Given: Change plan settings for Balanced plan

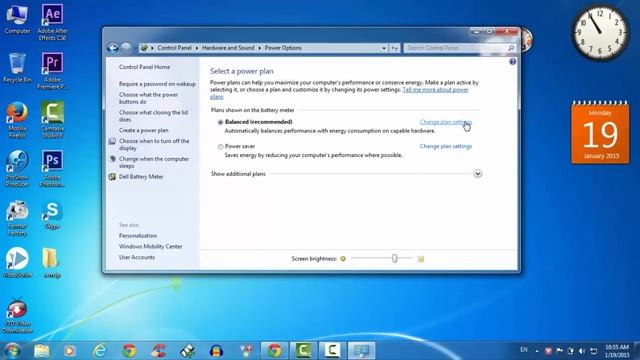Looking at the screenshot, I should pyautogui.click(x=446, y=122).
